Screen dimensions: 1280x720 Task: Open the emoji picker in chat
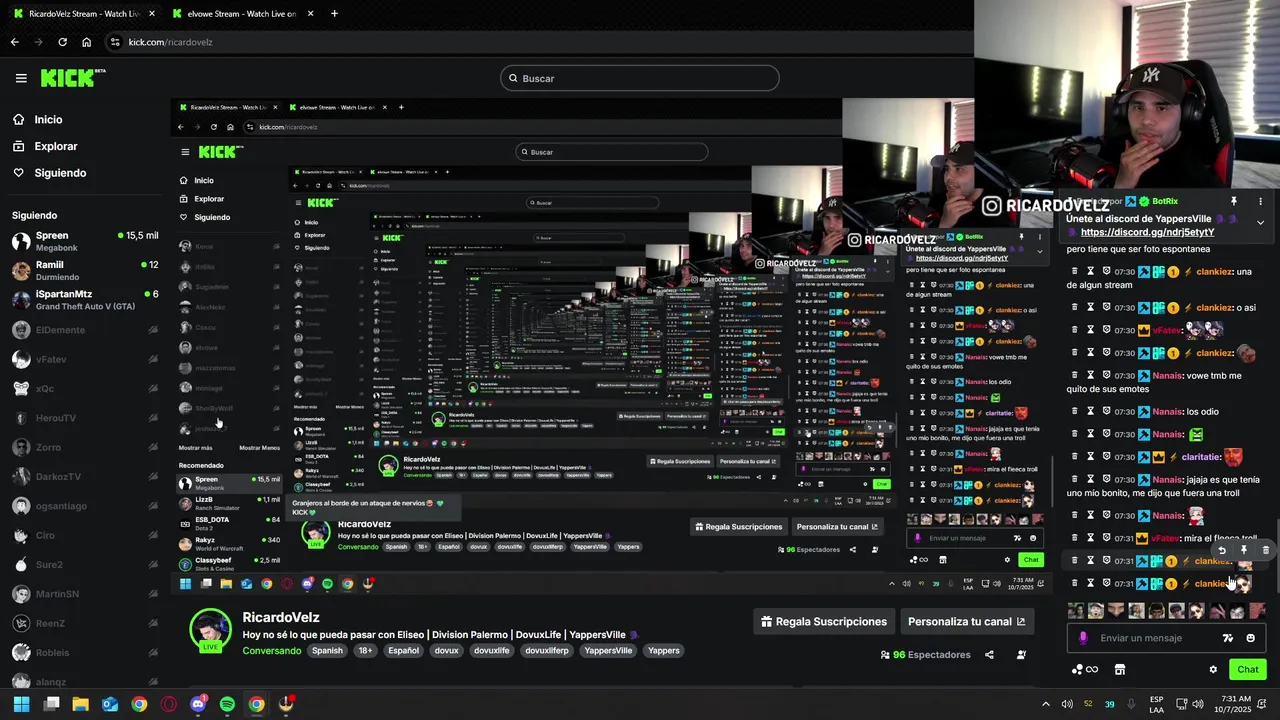pos(1250,638)
